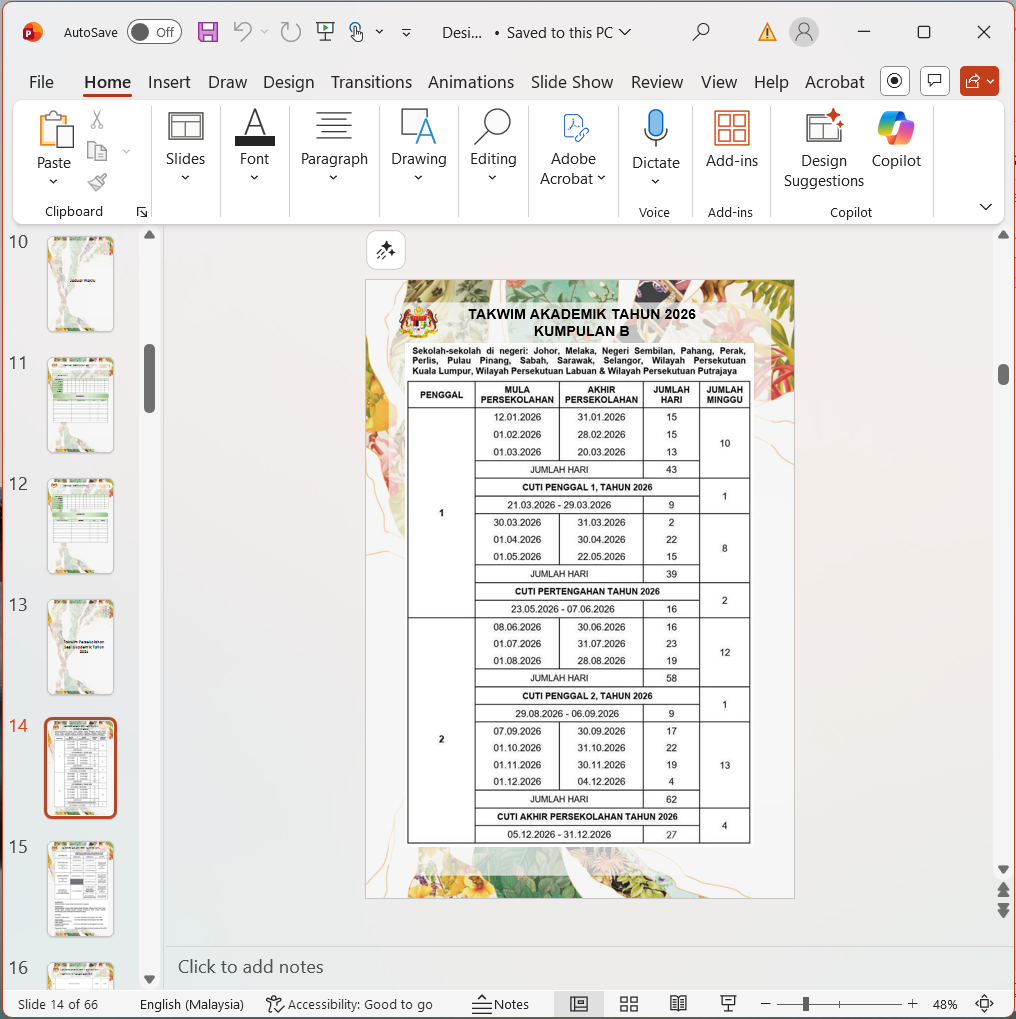Click the Format Painter brush icon
This screenshot has height=1019, width=1016.
97,182
